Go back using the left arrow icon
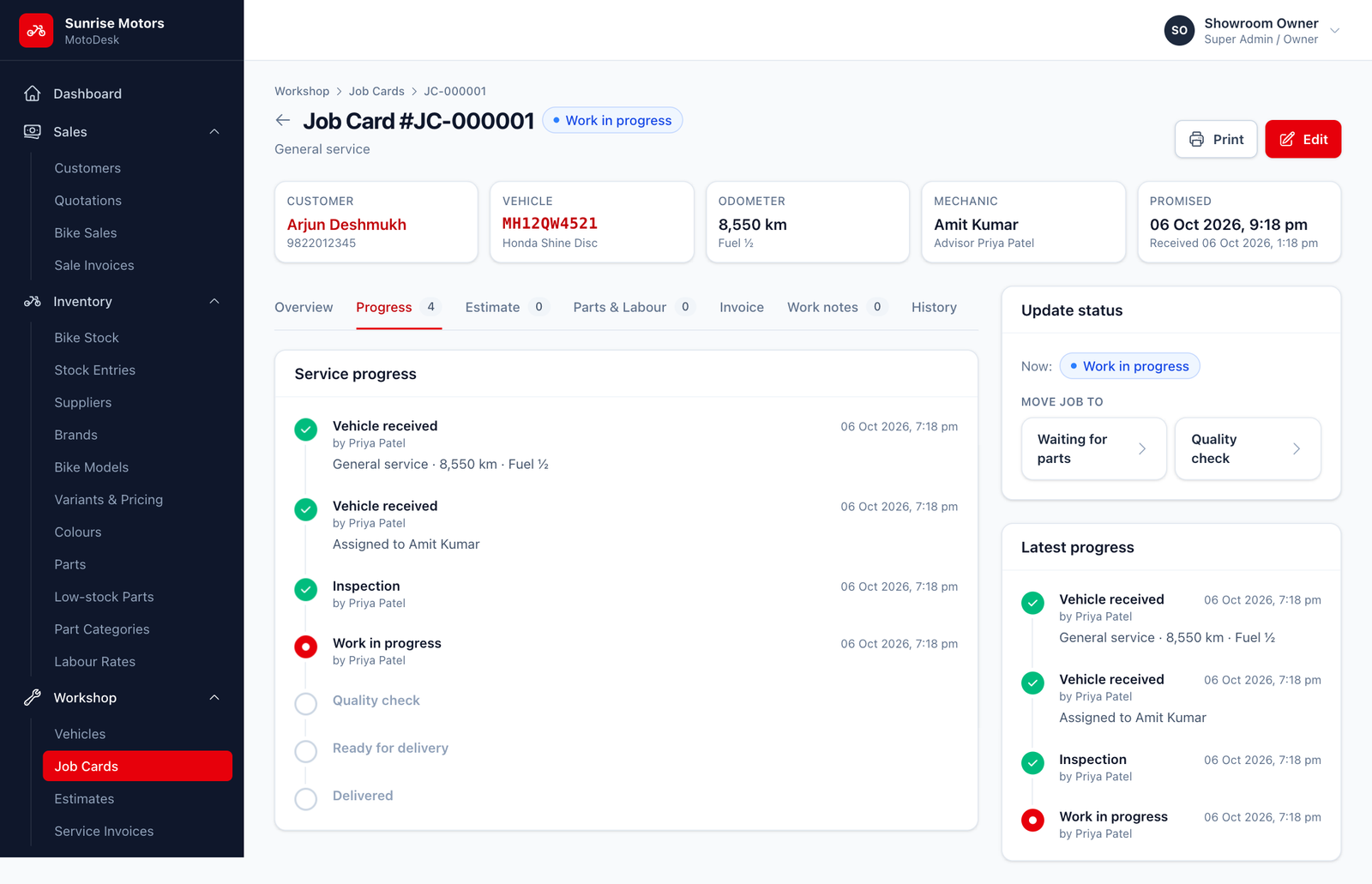 pyautogui.click(x=283, y=121)
